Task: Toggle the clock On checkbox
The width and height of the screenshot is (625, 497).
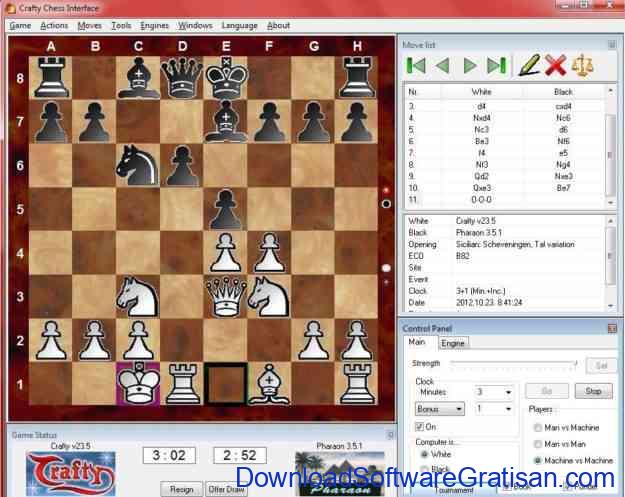Action: [x=419, y=426]
